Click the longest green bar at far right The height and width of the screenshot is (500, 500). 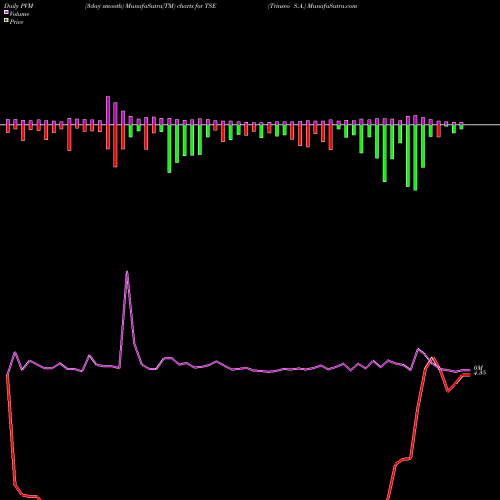(415, 158)
